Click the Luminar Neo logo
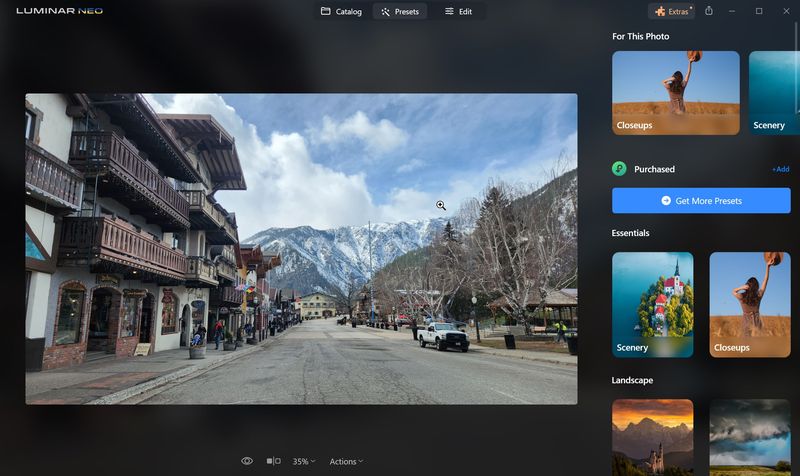 click(60, 11)
